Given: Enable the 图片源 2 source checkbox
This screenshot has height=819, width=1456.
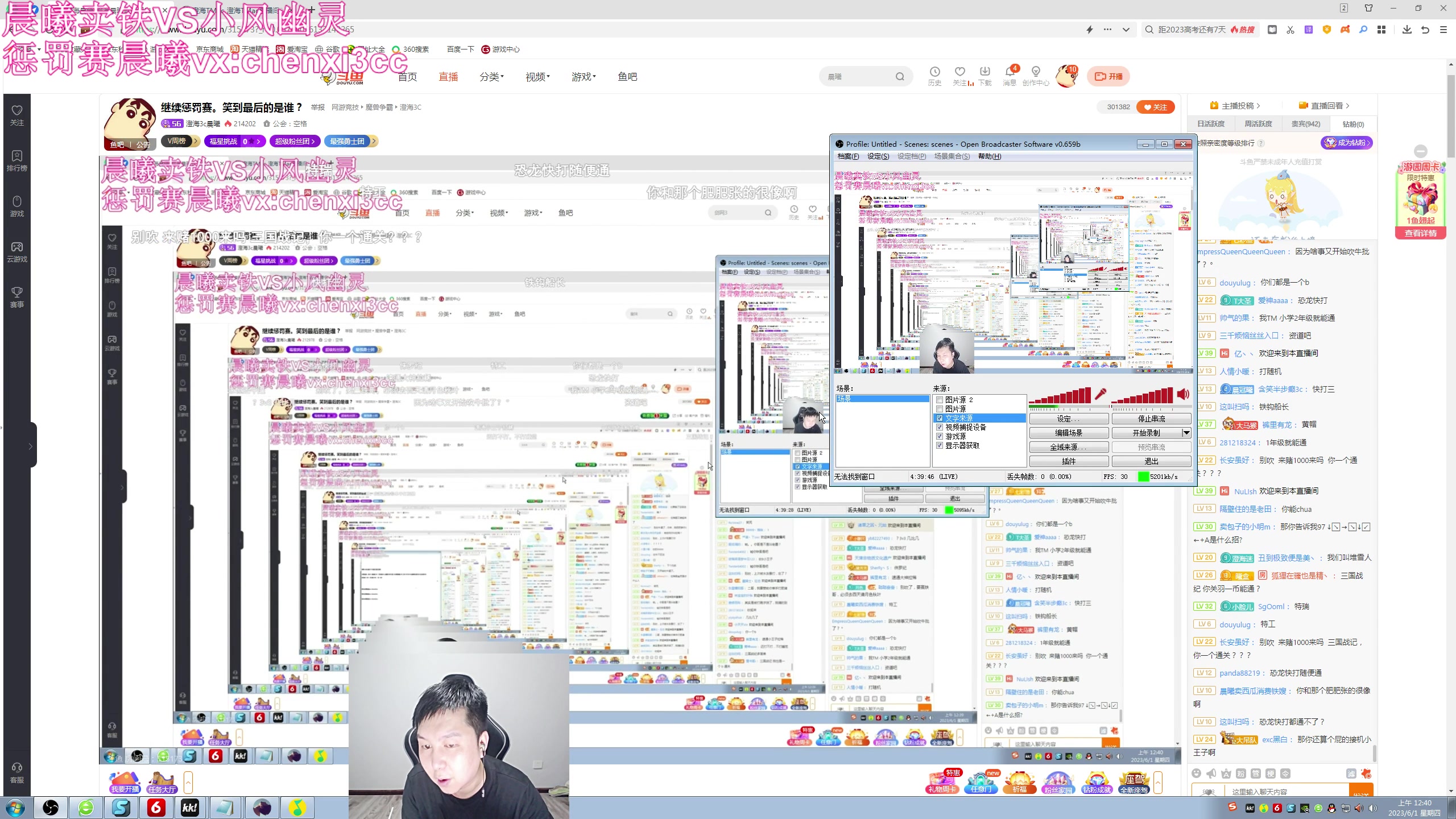Looking at the screenshot, I should click(940, 400).
